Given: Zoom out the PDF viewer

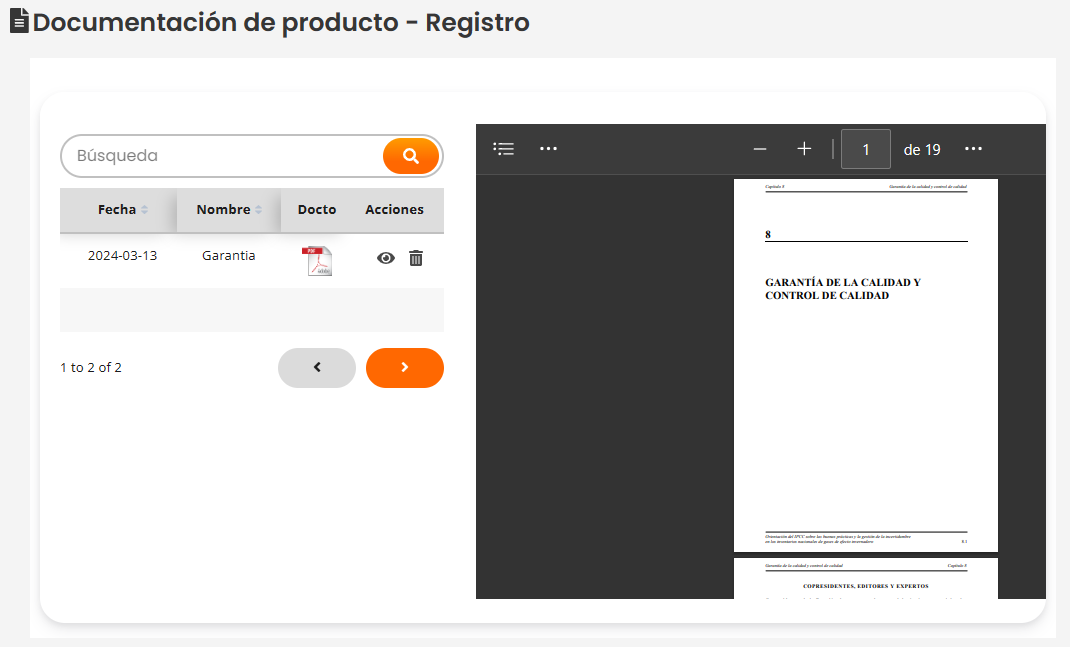Looking at the screenshot, I should [760, 149].
